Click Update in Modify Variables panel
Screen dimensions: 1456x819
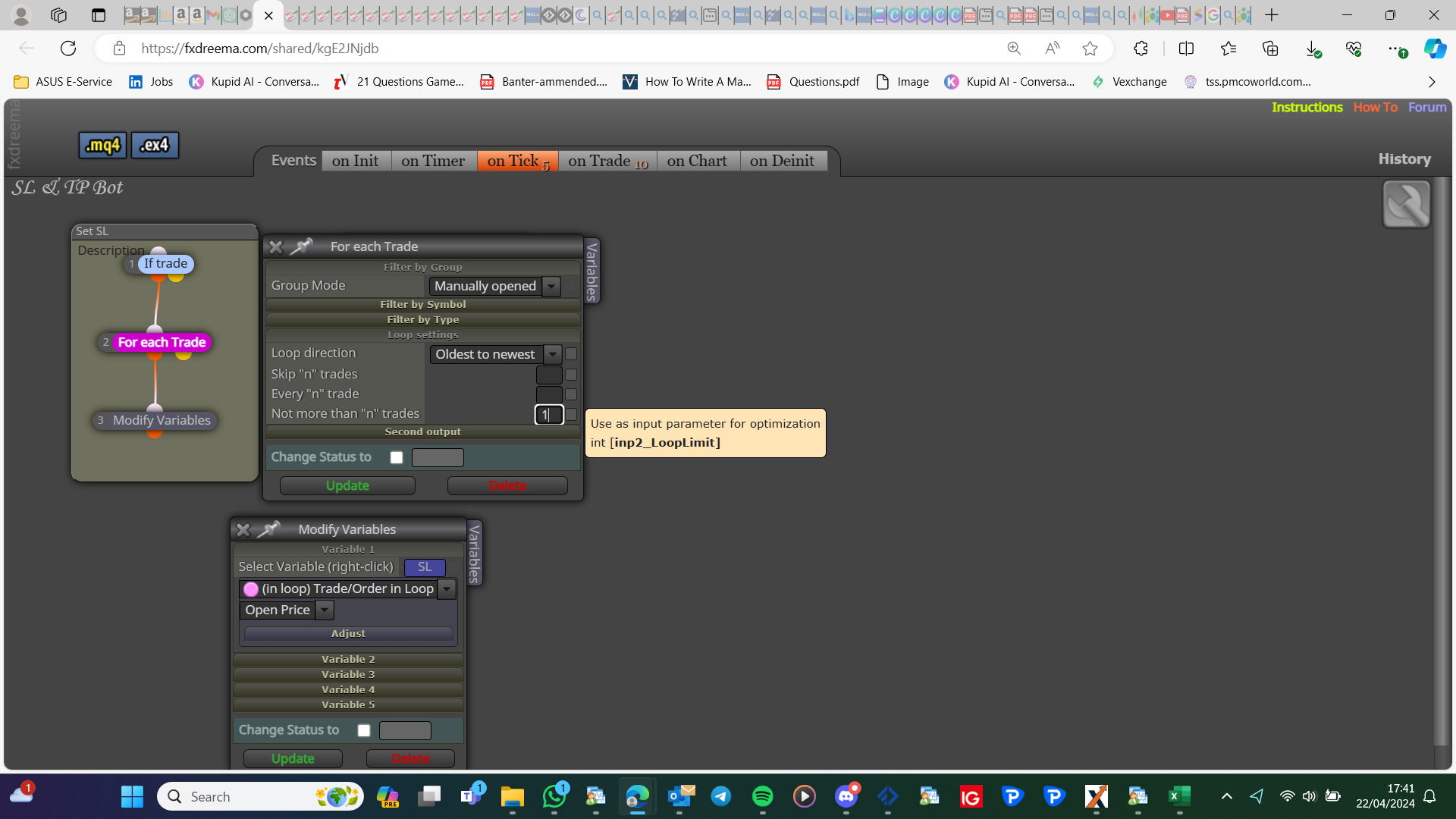pyautogui.click(x=293, y=759)
